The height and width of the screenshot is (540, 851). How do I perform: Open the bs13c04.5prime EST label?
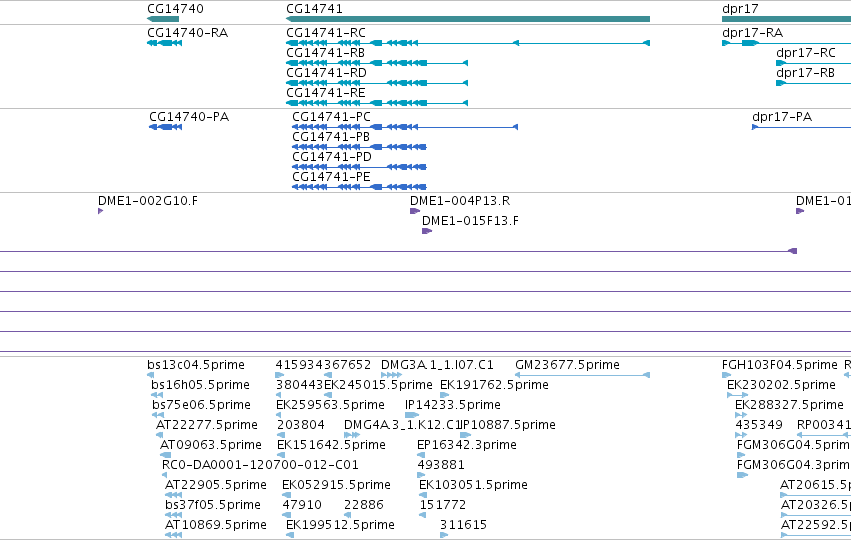tap(196, 365)
